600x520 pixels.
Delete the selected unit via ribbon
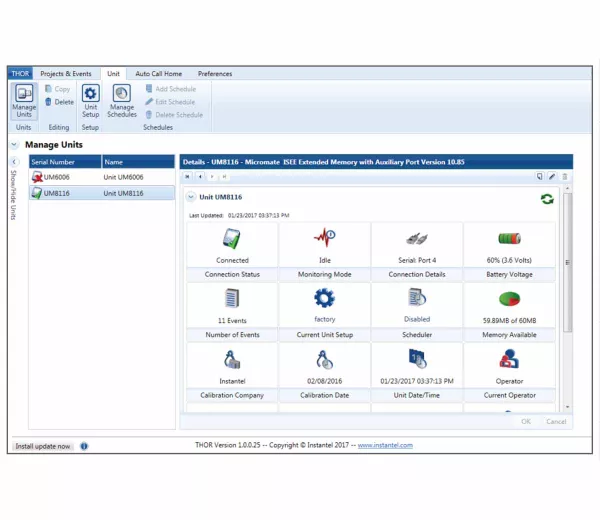pyautogui.click(x=59, y=102)
